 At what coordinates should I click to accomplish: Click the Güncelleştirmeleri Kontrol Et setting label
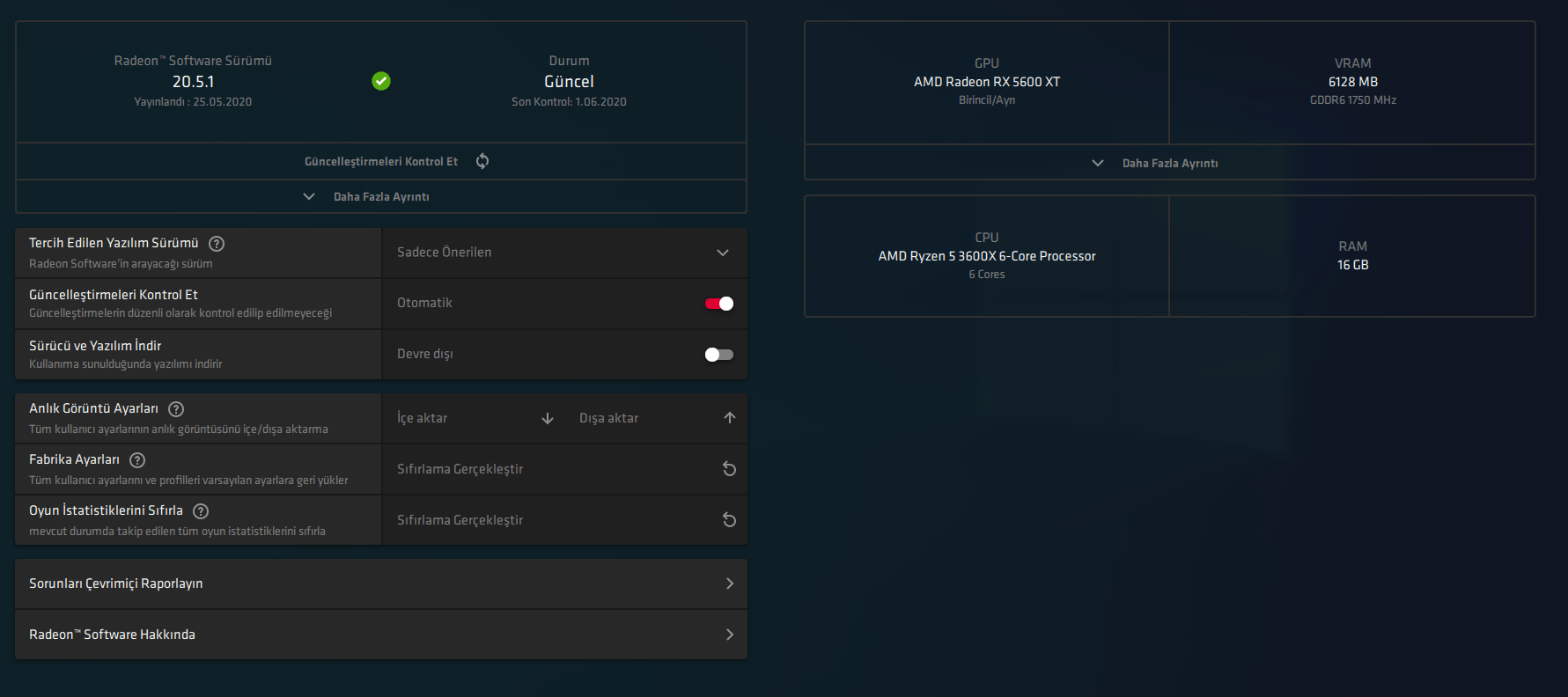pyautogui.click(x=114, y=295)
